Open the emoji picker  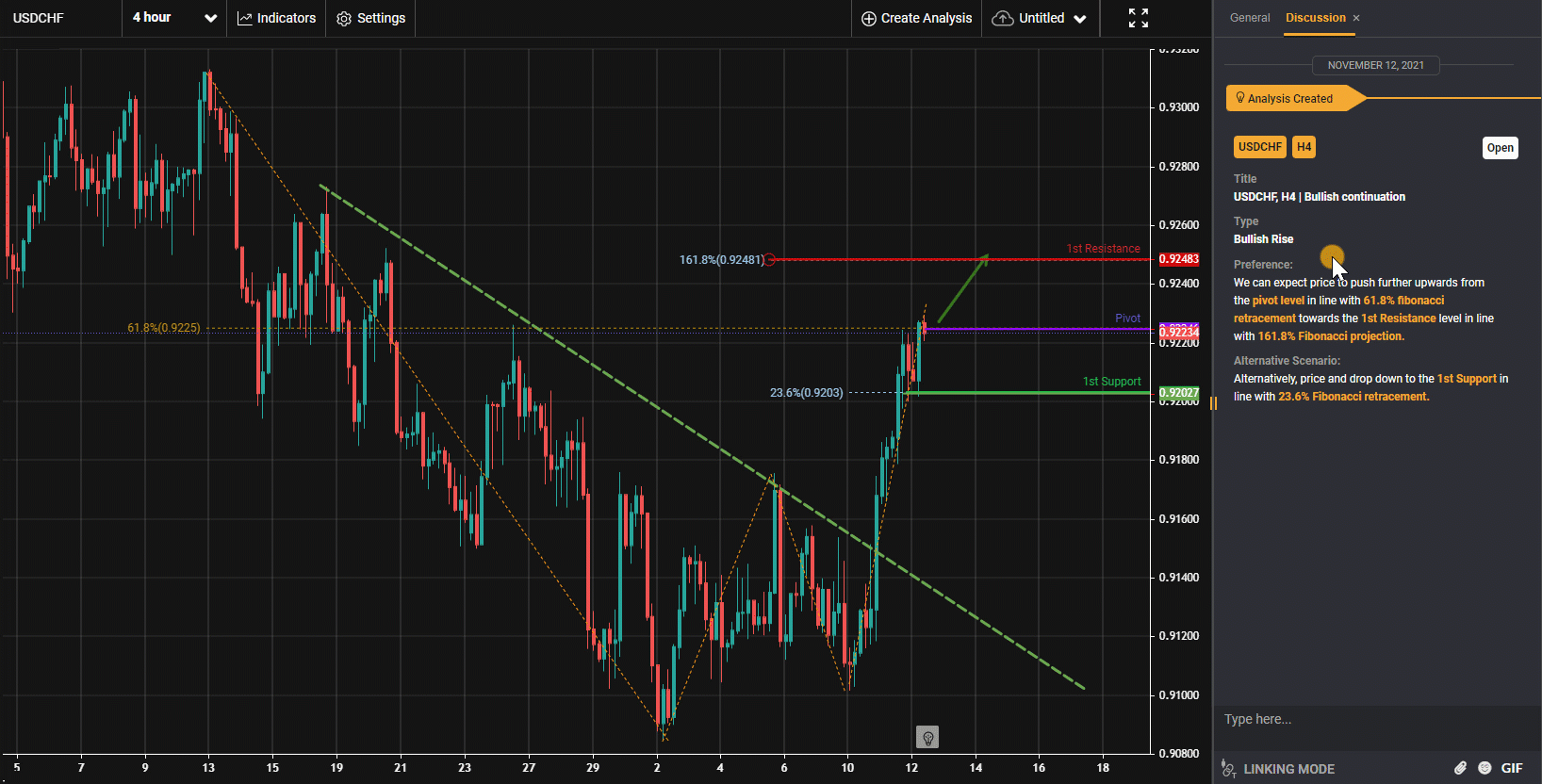pyautogui.click(x=1485, y=768)
